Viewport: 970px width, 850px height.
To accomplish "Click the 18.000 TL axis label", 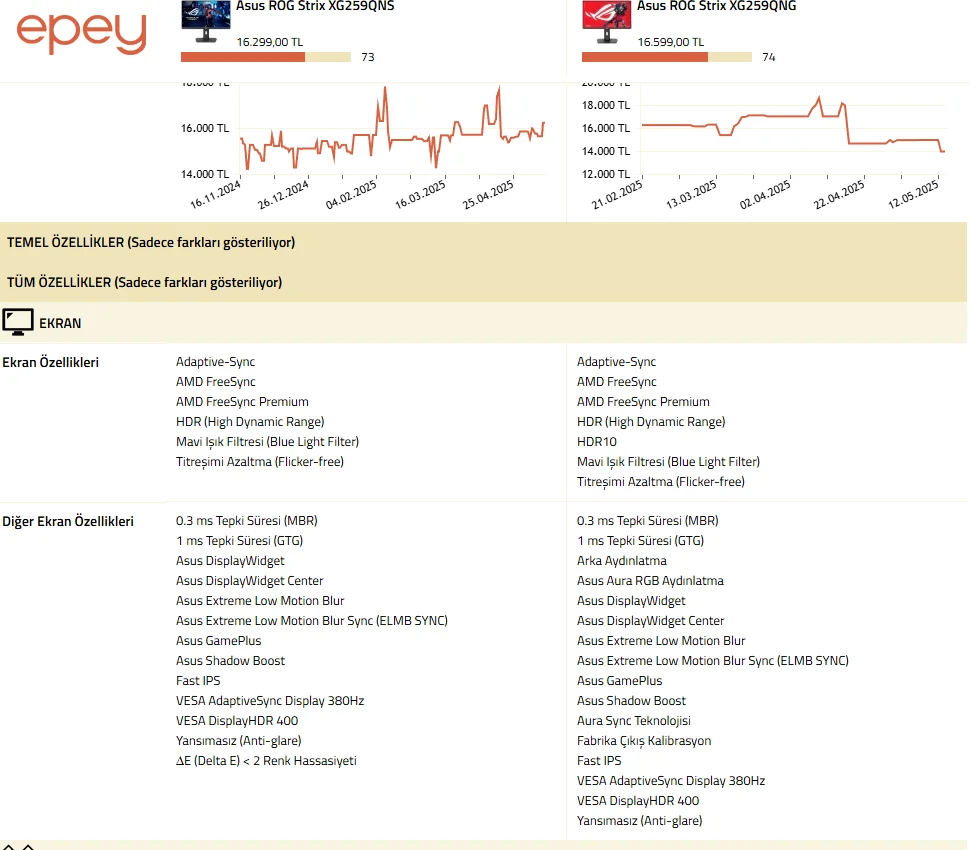I will [x=606, y=105].
